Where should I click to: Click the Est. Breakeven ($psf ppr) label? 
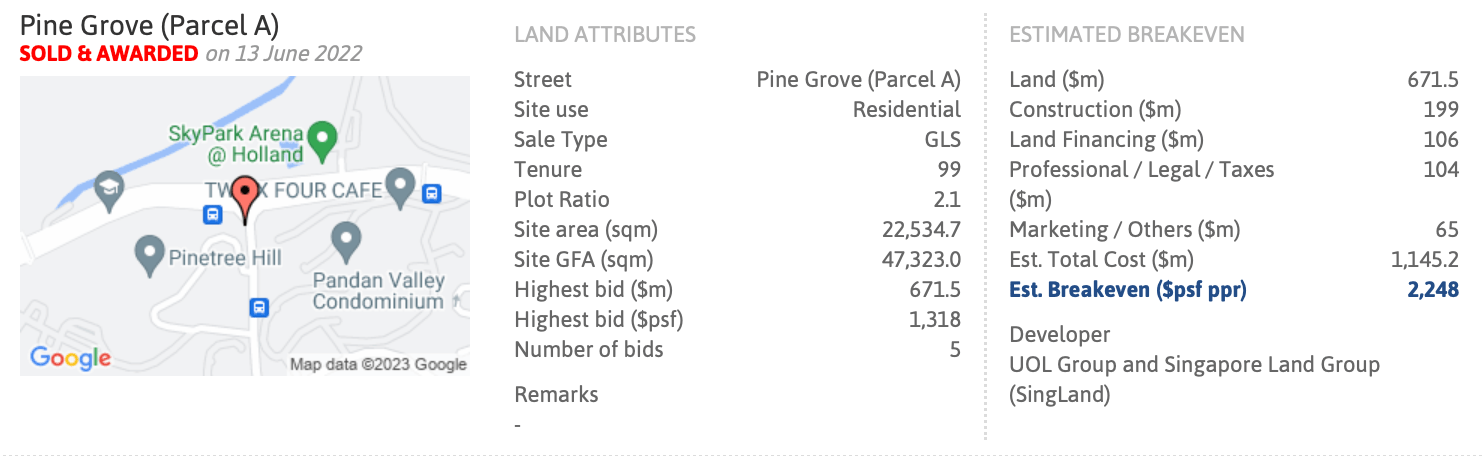1128,290
